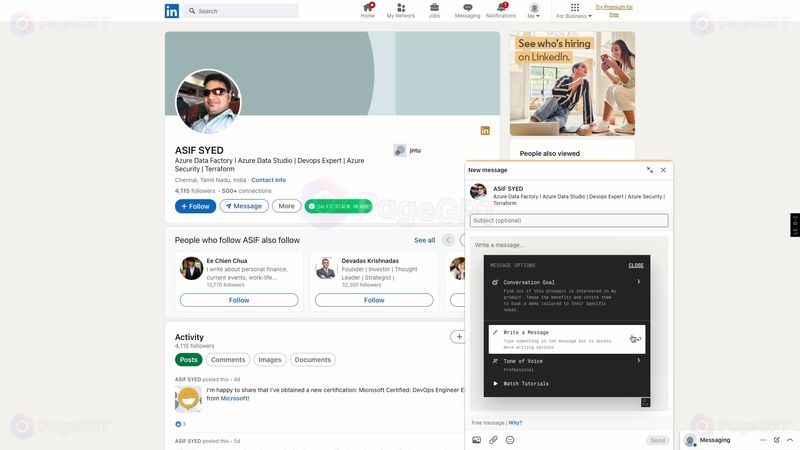Click the plus button in Activity
This screenshot has width=800, height=450.
coord(458,337)
